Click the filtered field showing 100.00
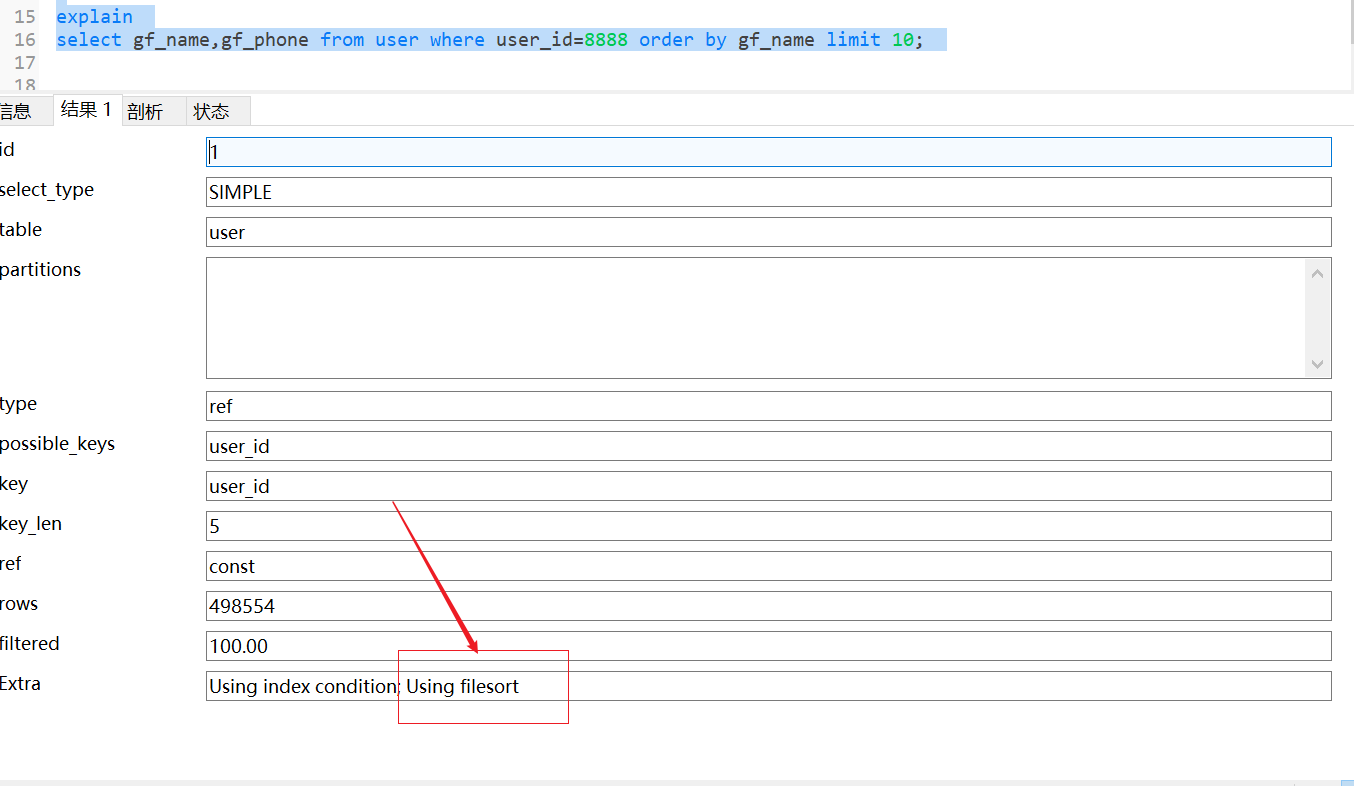 pos(700,645)
